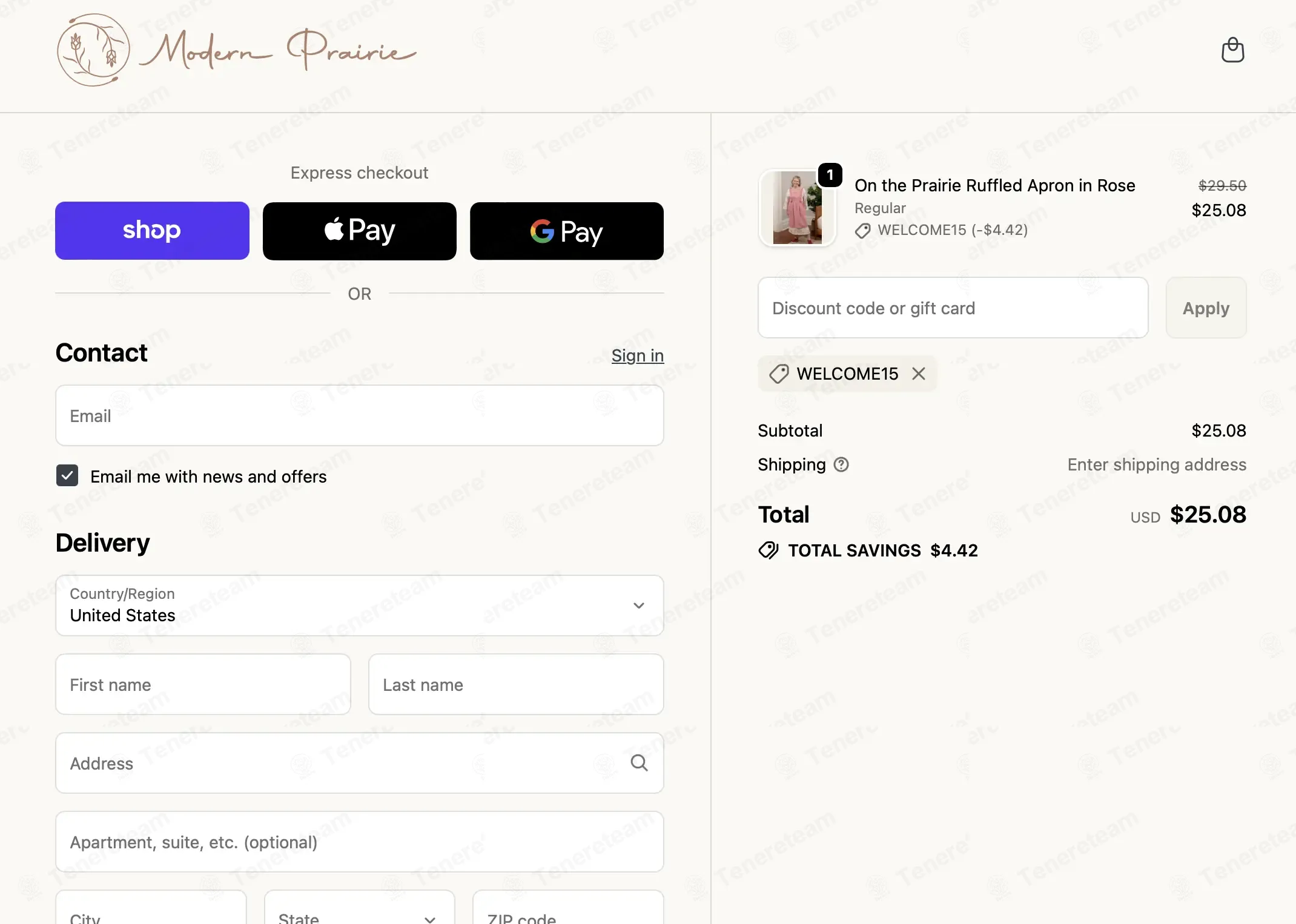Click the WELCOME15 chip tag icon
The width and height of the screenshot is (1296, 924).
779,374
